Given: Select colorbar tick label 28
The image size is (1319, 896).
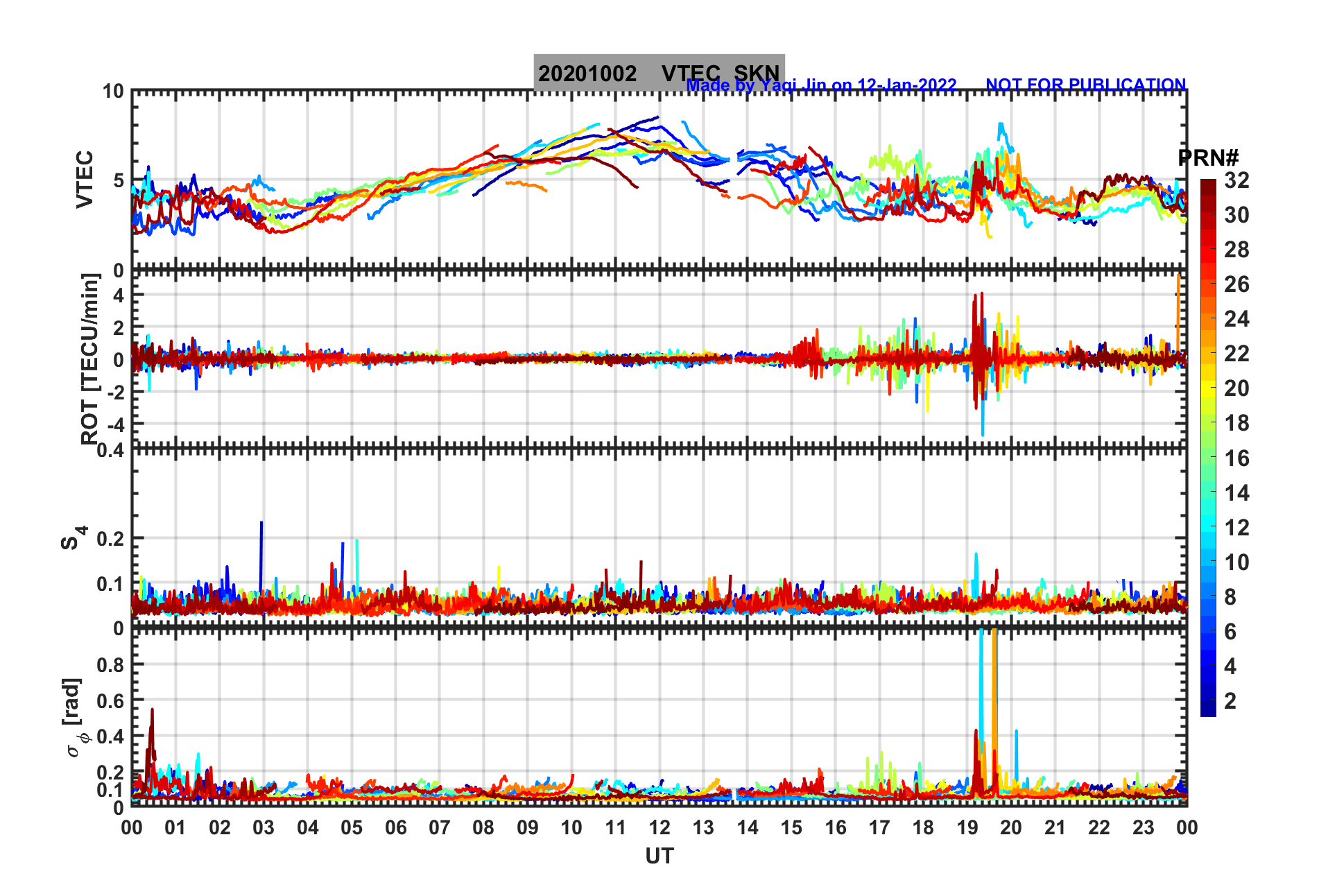Looking at the screenshot, I should (x=1236, y=250).
